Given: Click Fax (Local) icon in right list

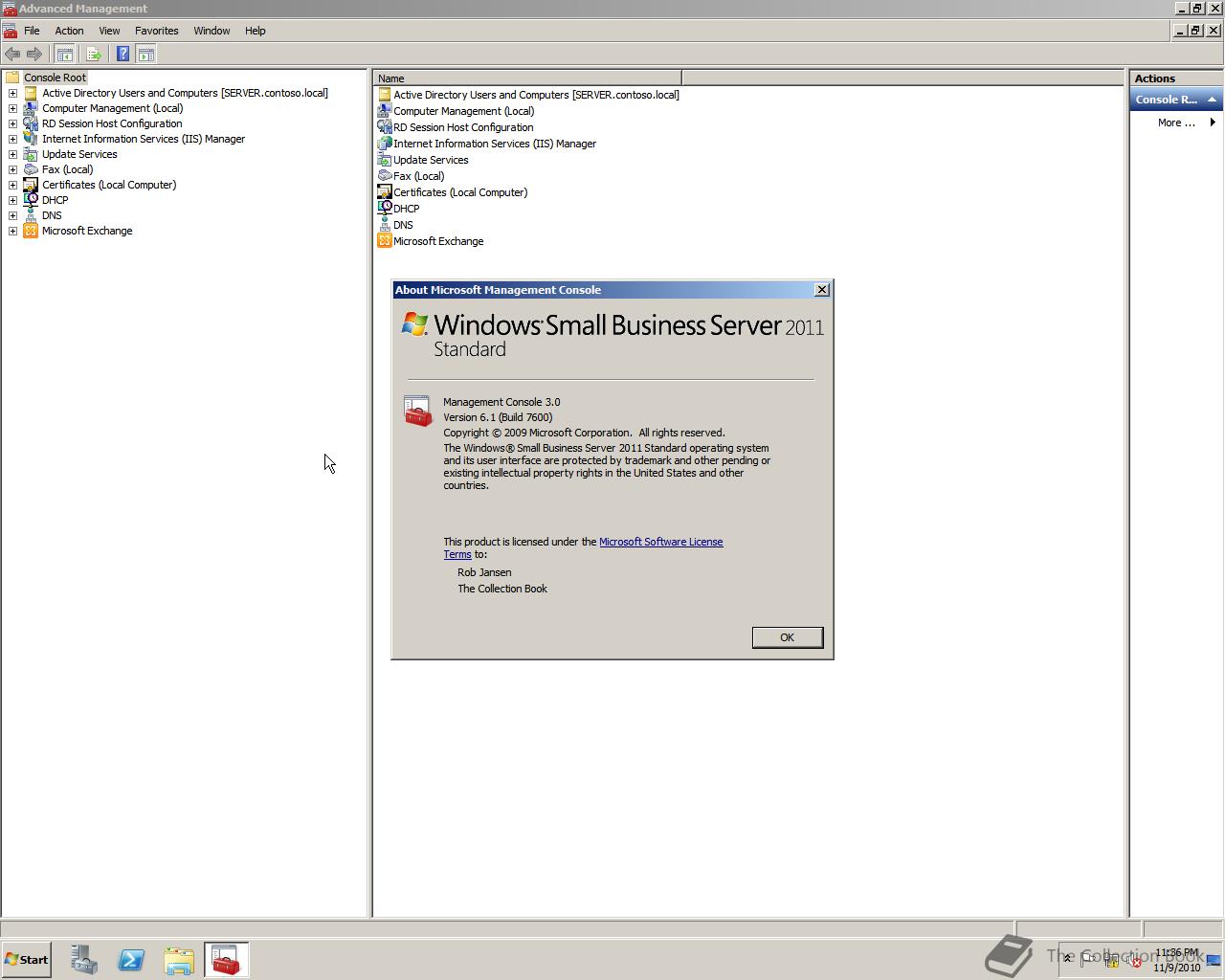Looking at the screenshot, I should coord(384,176).
